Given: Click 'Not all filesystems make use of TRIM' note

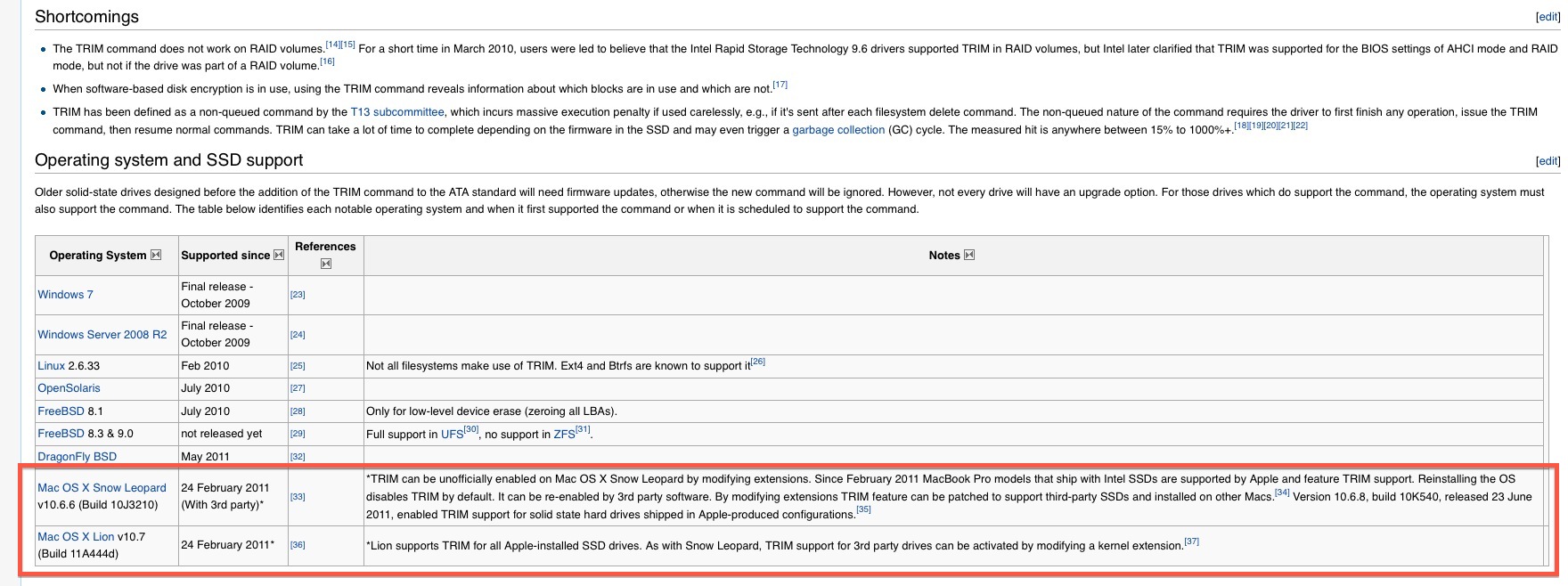Looking at the screenshot, I should coord(559,366).
